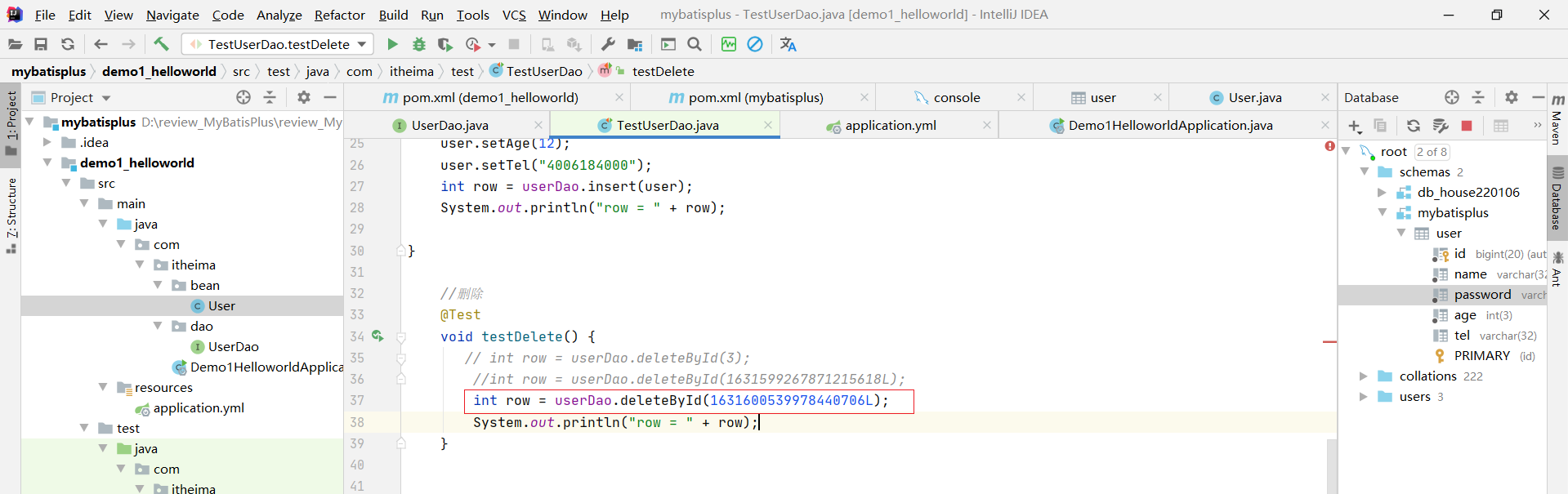
Task: Switch to the UserDao.java tab
Action: tap(450, 125)
